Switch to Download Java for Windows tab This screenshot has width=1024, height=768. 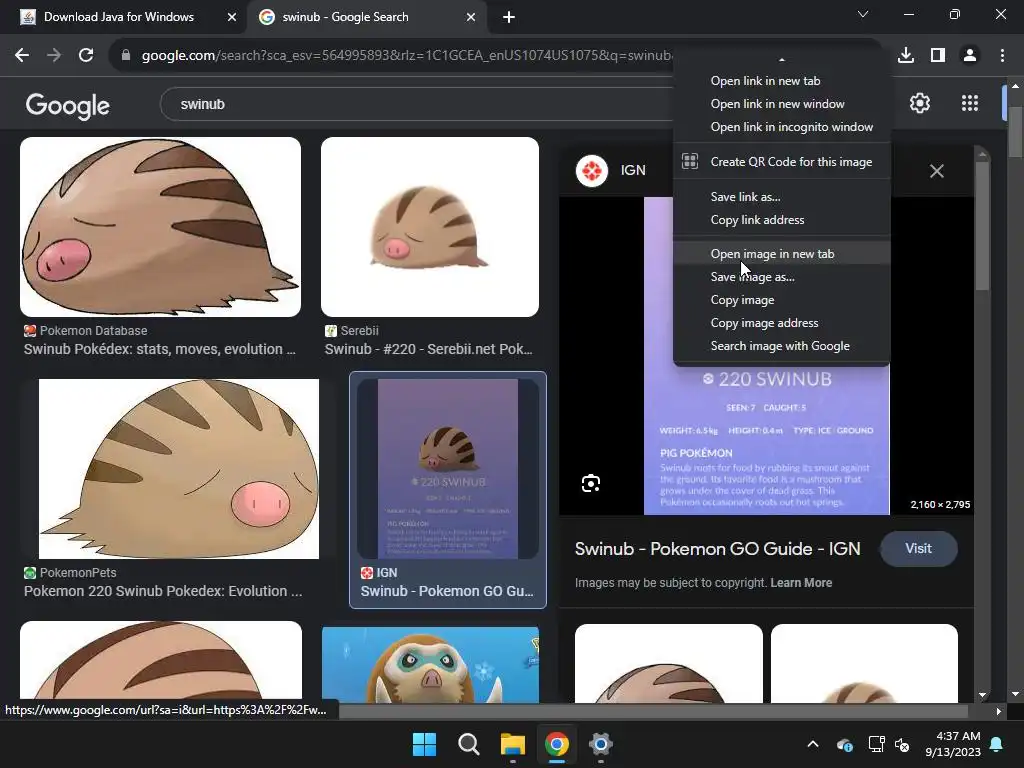tap(118, 17)
